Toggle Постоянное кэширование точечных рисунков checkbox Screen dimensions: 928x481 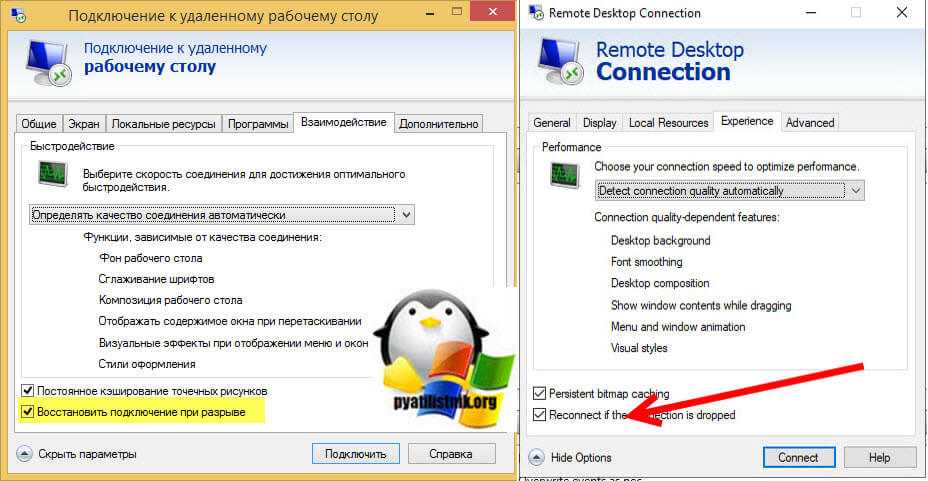28,391
